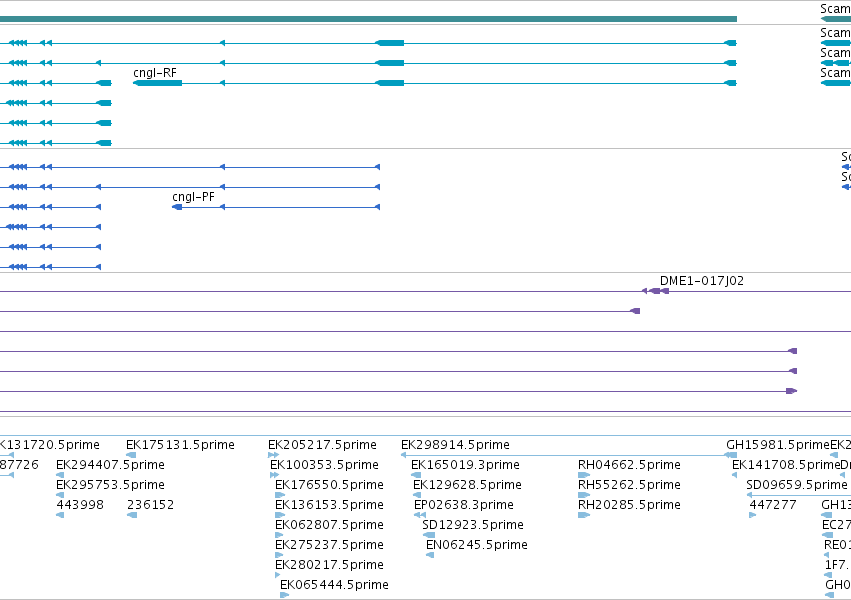This screenshot has height=600, width=851.
Task: Select the 447277 feature label
Action: 773,505
